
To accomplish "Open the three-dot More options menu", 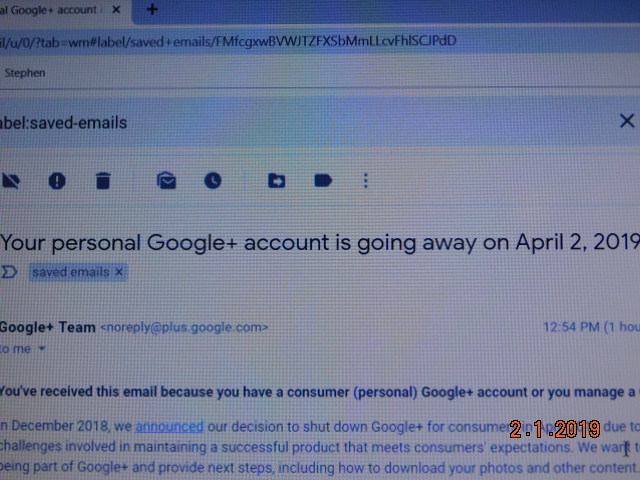I will tap(366, 180).
